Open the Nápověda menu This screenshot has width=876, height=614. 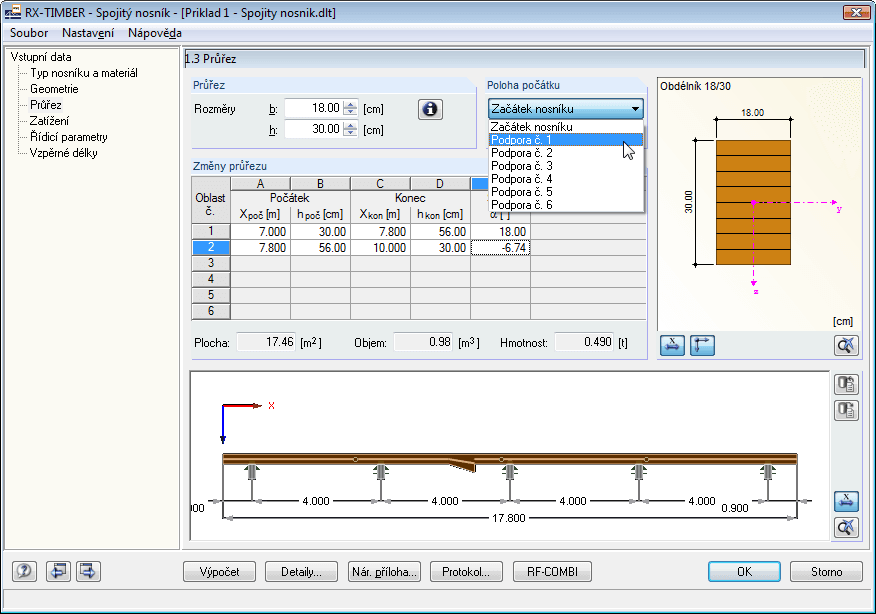tap(155, 33)
